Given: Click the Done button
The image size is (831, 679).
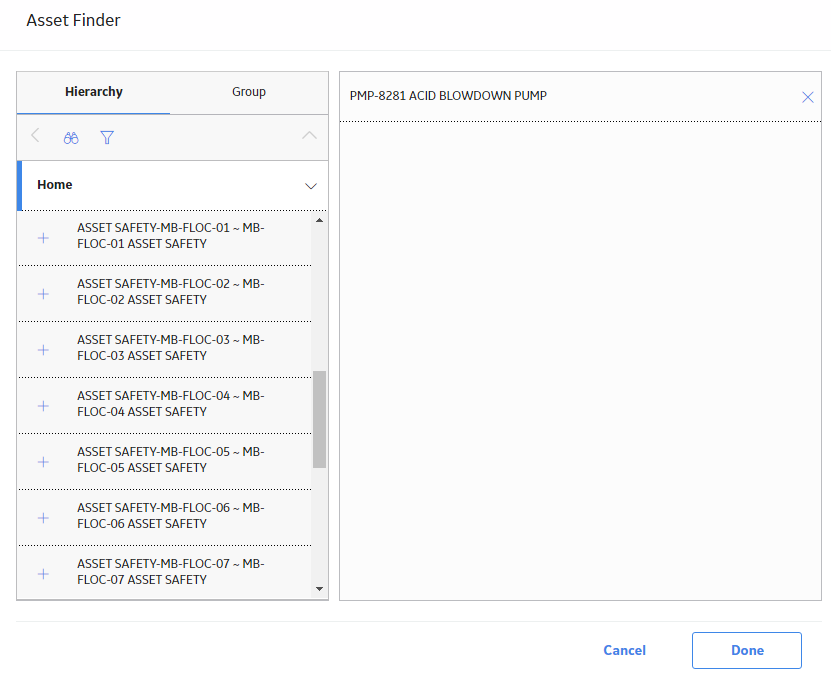Looking at the screenshot, I should pyautogui.click(x=747, y=650).
